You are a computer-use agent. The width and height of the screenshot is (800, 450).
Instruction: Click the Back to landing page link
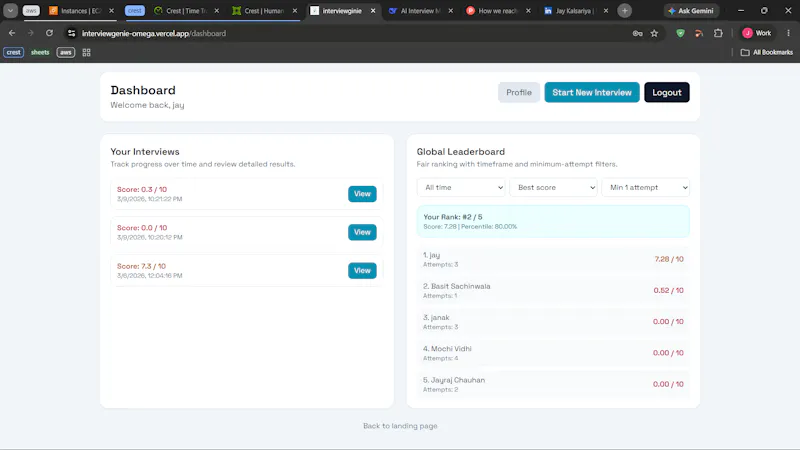click(x=400, y=426)
